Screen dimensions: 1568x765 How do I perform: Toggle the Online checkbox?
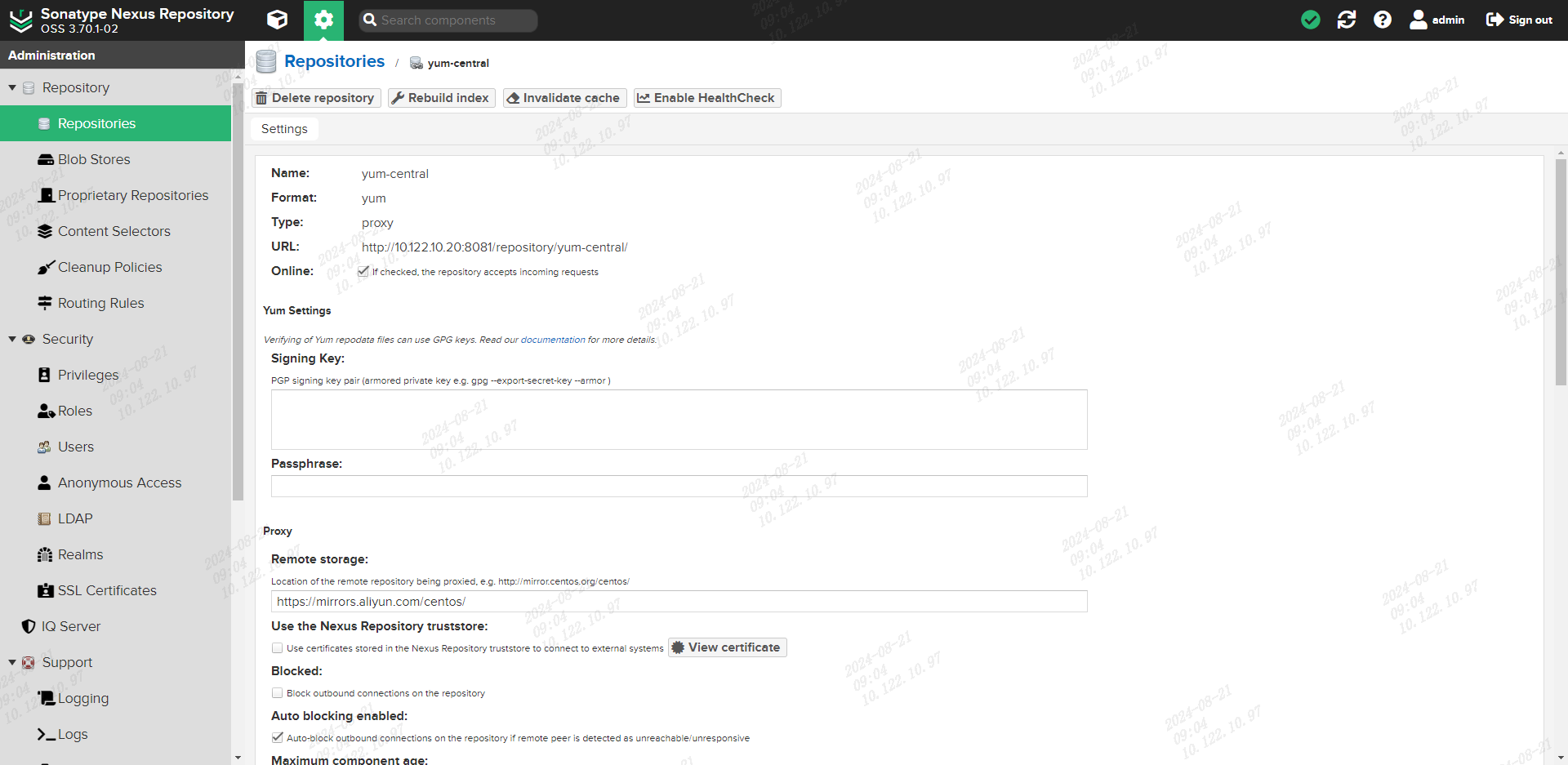[363, 271]
